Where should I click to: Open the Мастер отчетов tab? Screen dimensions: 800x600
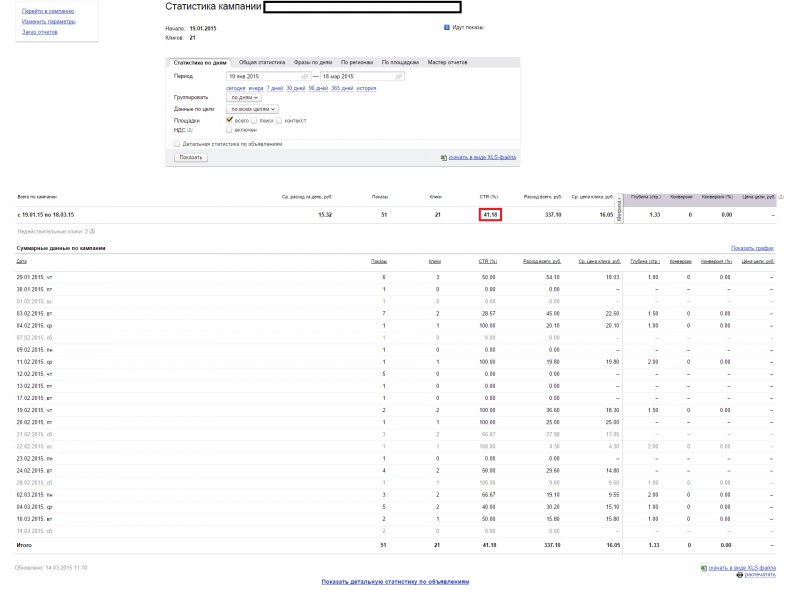(x=447, y=62)
